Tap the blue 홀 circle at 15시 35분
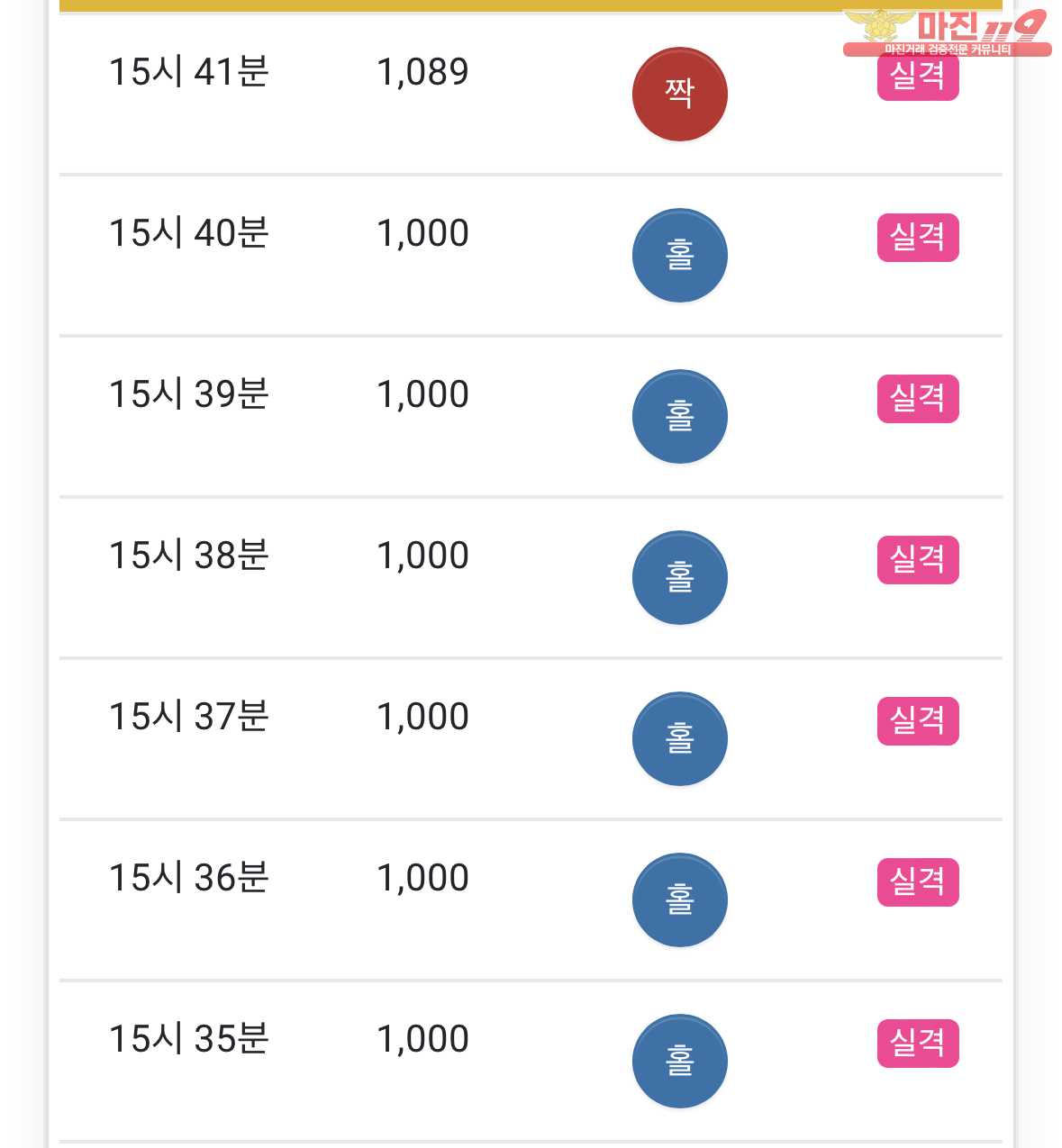Screen dimensions: 1062x1148 click(679, 1061)
